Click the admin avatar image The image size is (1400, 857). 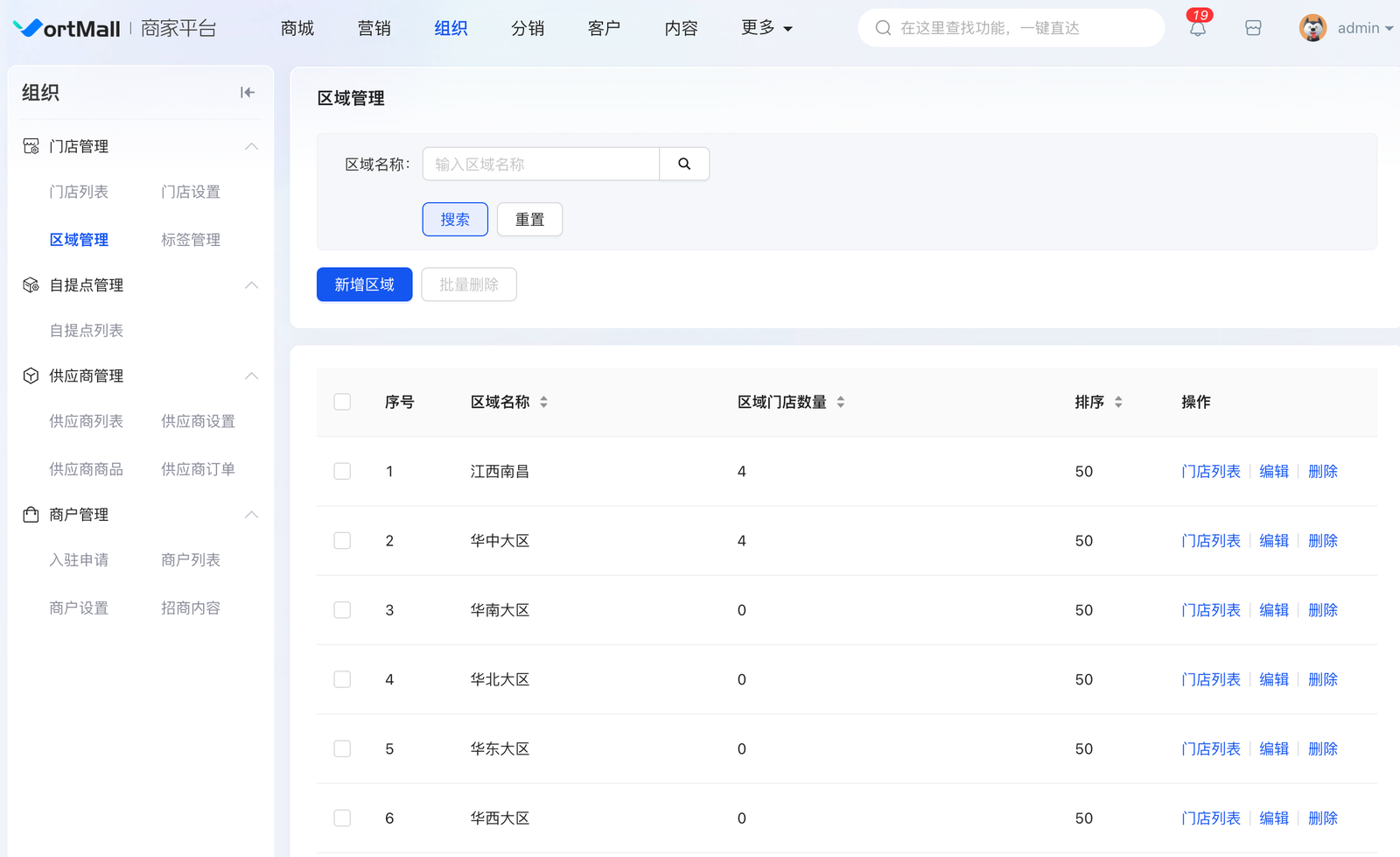coord(1312,28)
